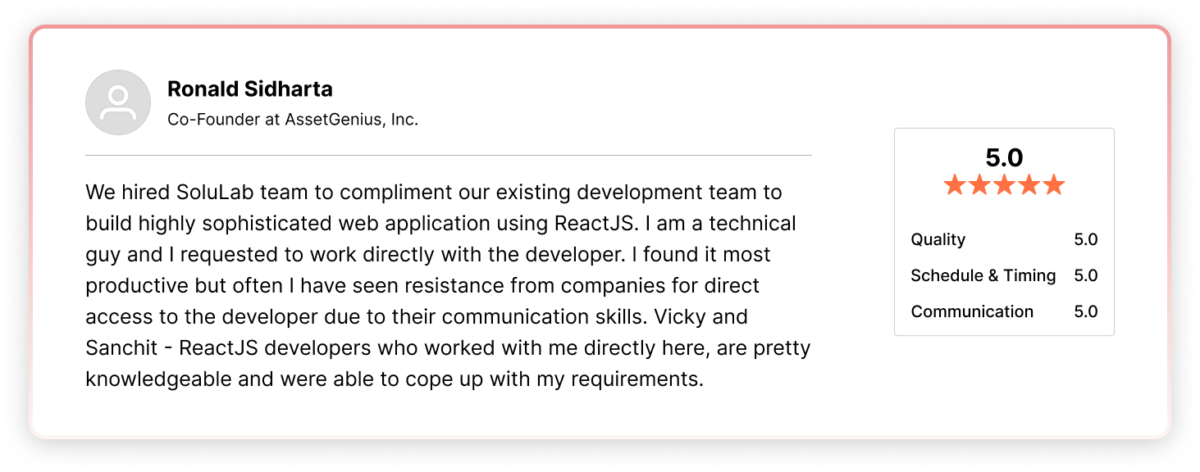Select the Quality label
Viewport: 1200px width, 472px height.
938,240
